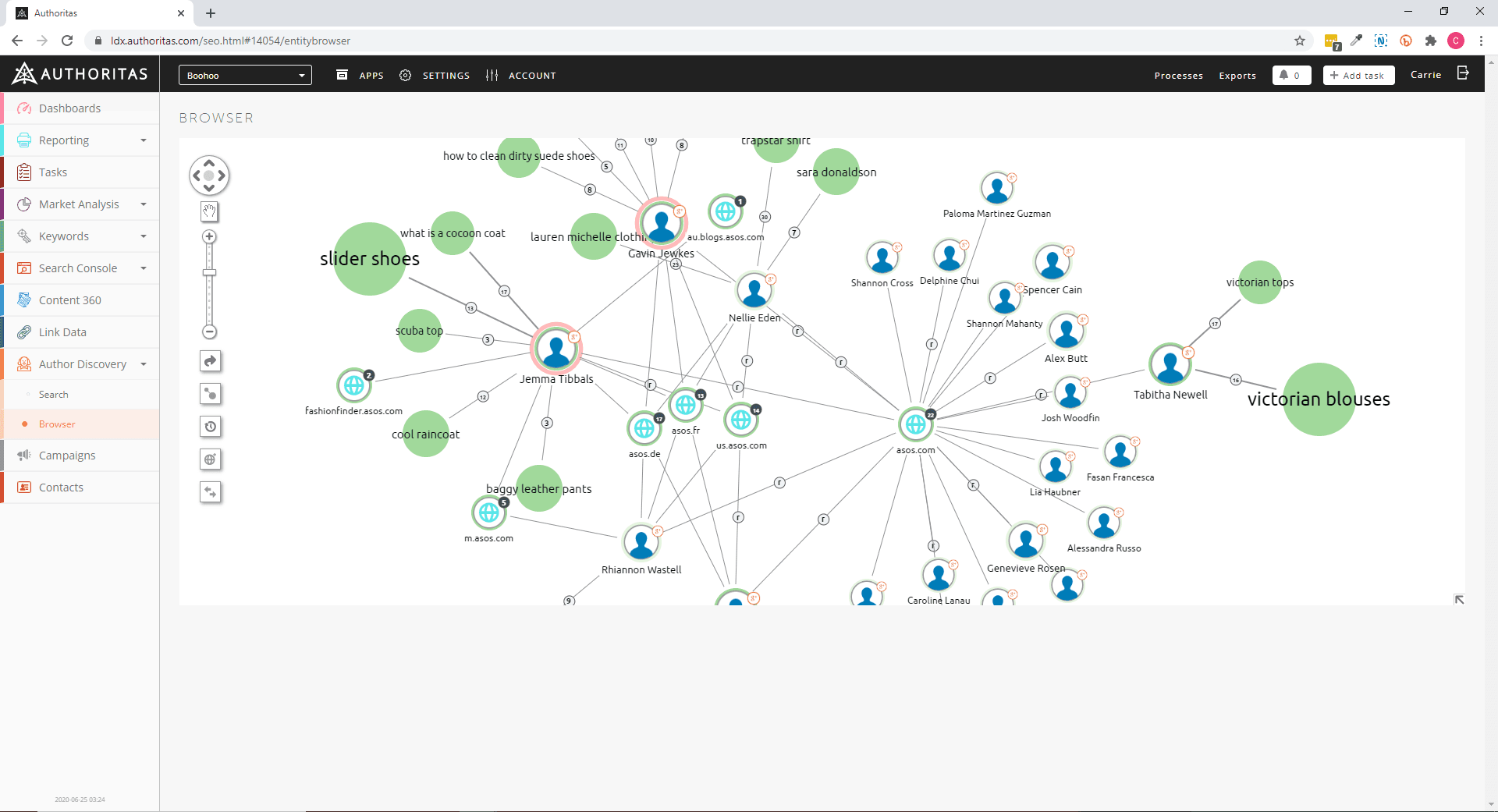Screen dimensions: 1498x812
Task: Open the Exports link
Action: click(x=1237, y=76)
